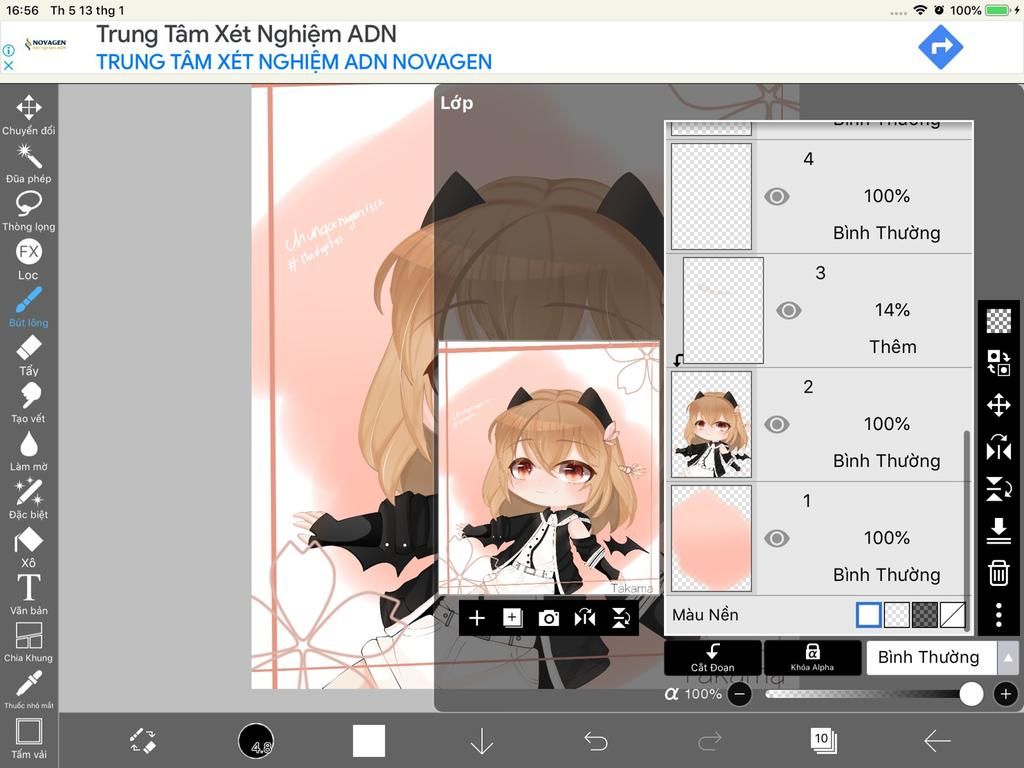This screenshot has height=768, width=1024.
Task: Tap the back arrow in bottom bar
Action: point(937,741)
